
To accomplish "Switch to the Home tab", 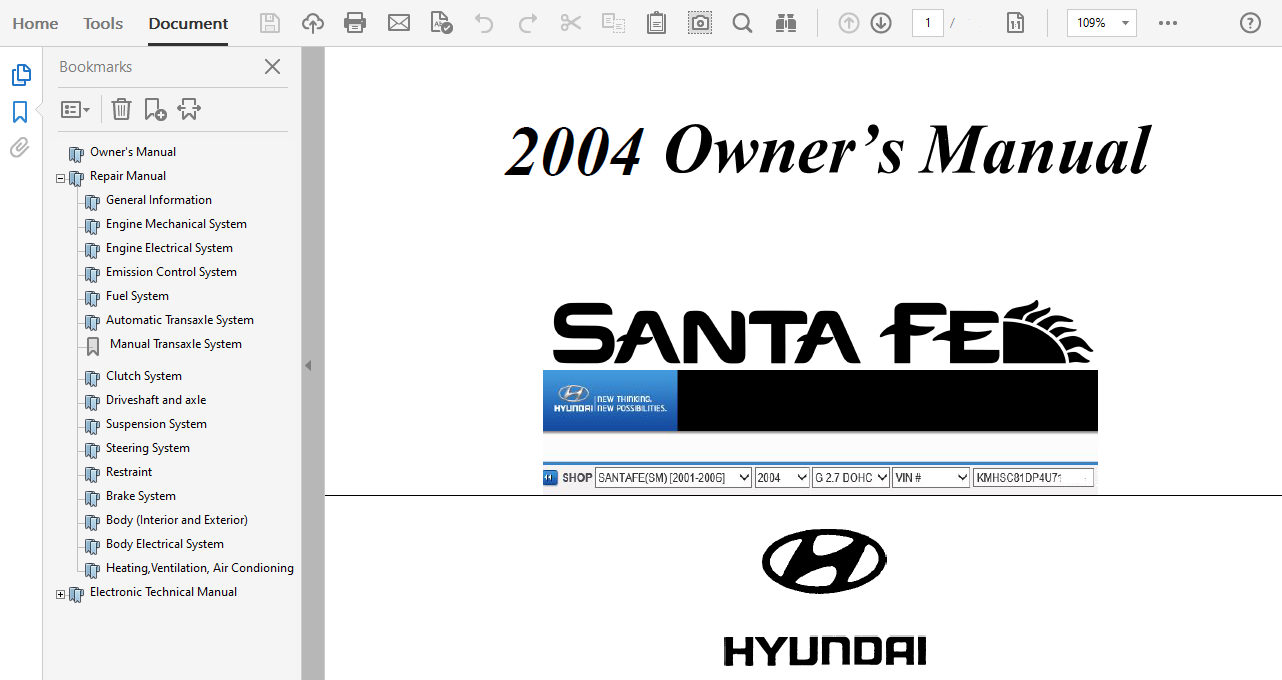I will (35, 23).
